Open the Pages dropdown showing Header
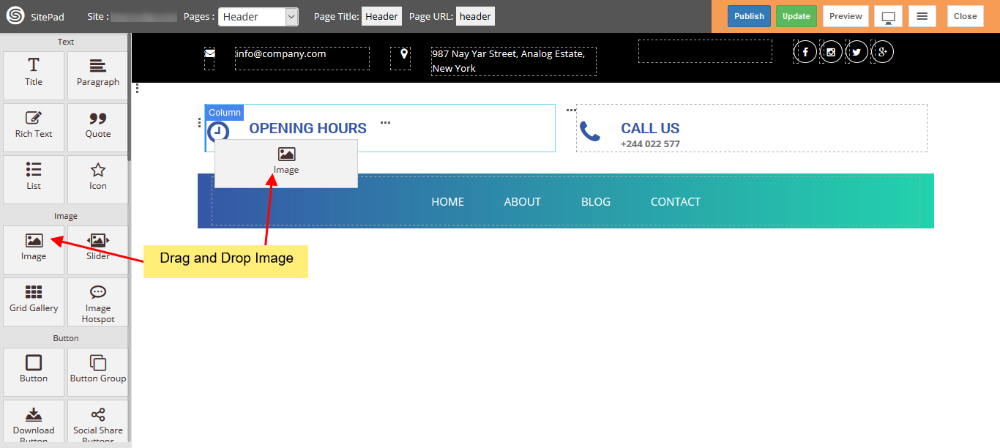The height and width of the screenshot is (448, 1000). pos(258,16)
